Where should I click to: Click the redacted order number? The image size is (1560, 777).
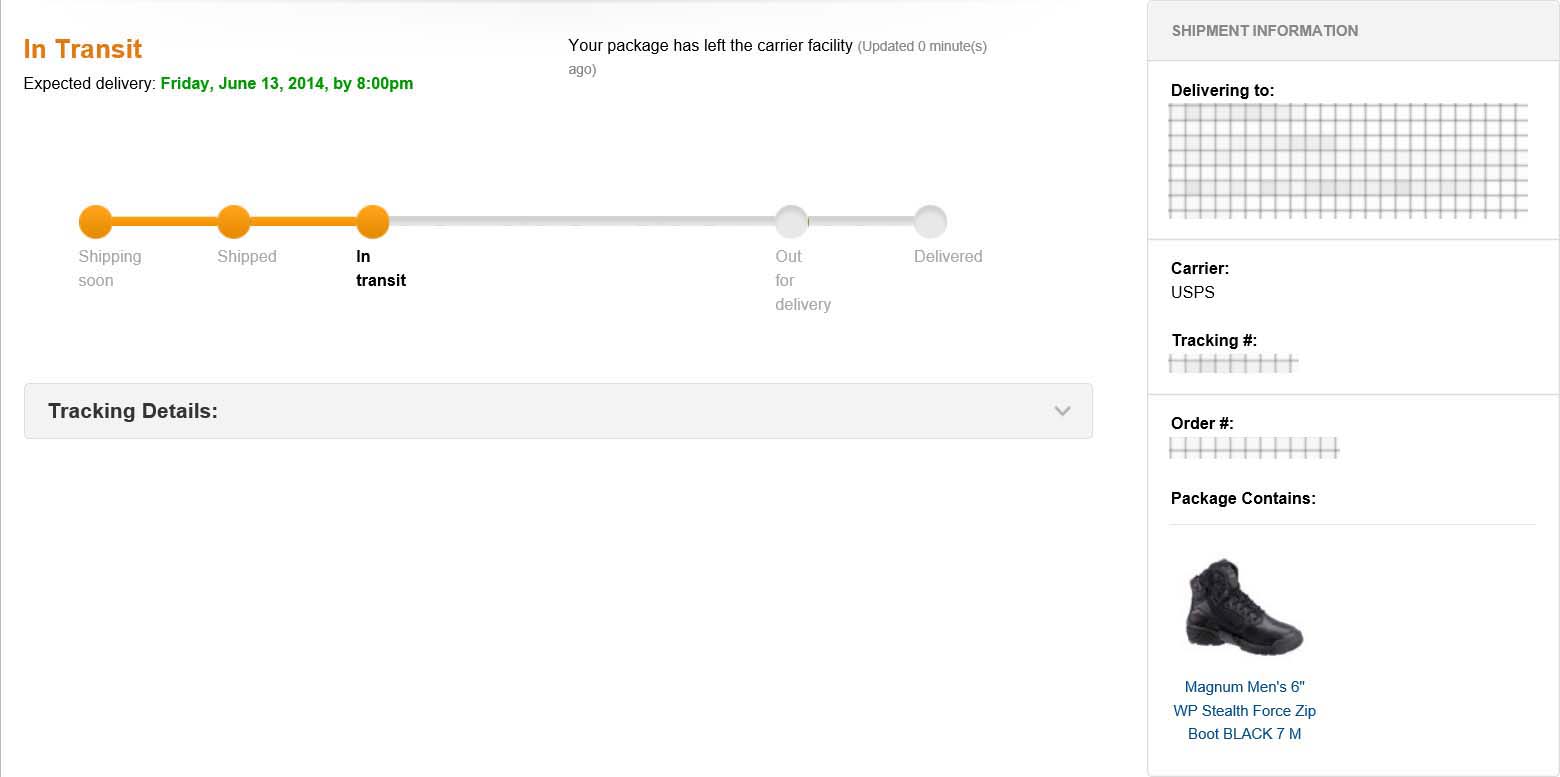[x=1254, y=448]
